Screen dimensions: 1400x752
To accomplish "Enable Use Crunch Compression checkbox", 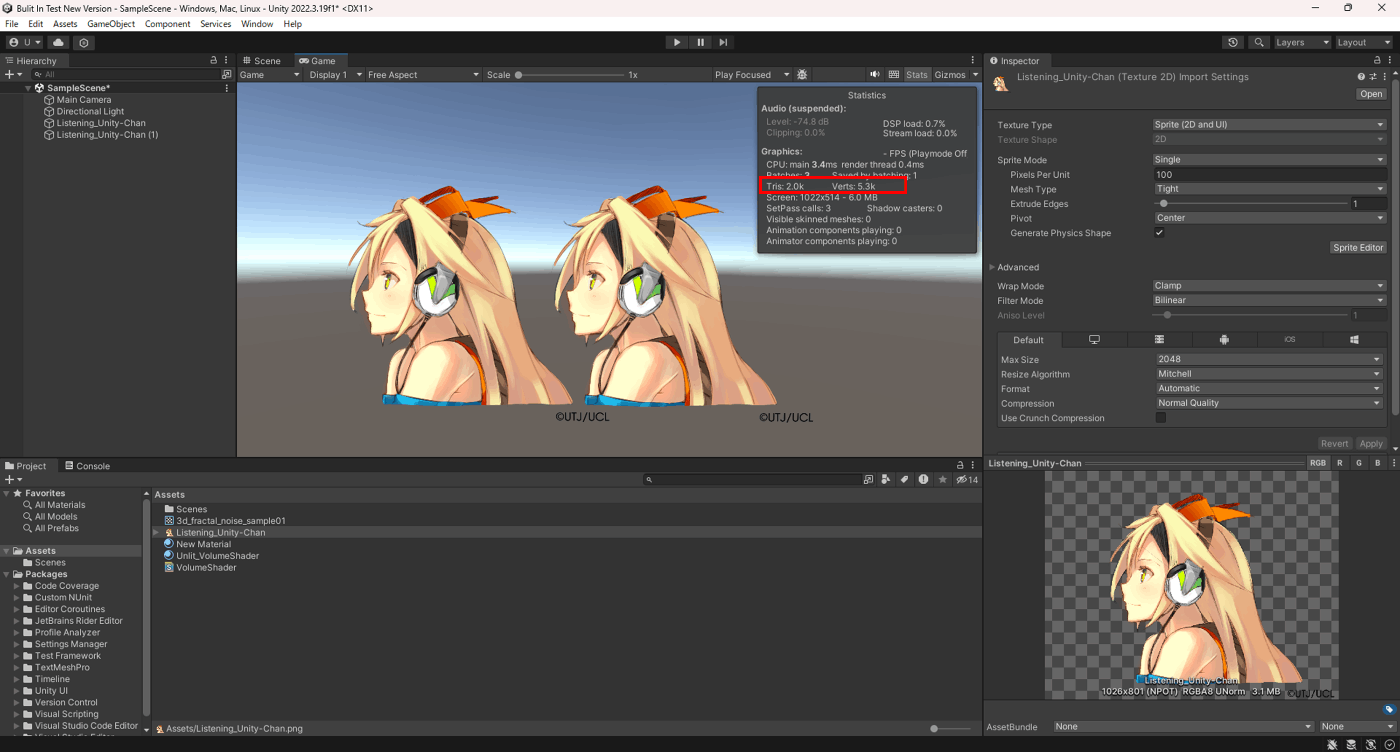I will click(1160, 418).
